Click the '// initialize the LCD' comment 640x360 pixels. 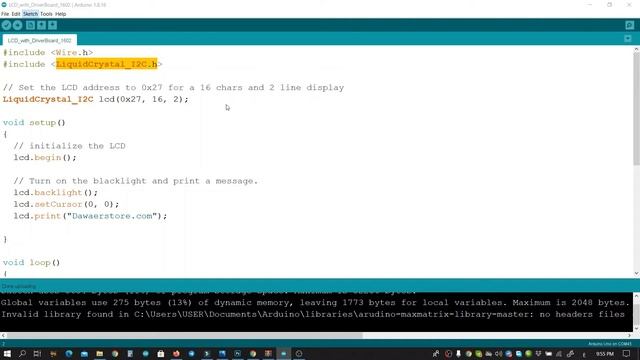[69, 146]
